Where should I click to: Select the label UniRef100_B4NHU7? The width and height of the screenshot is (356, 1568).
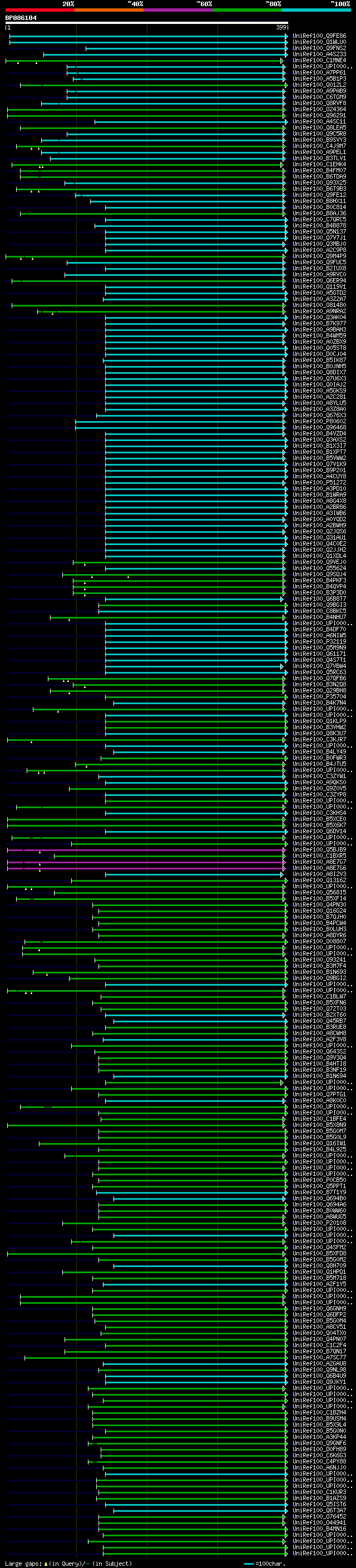pyautogui.click(x=319, y=617)
